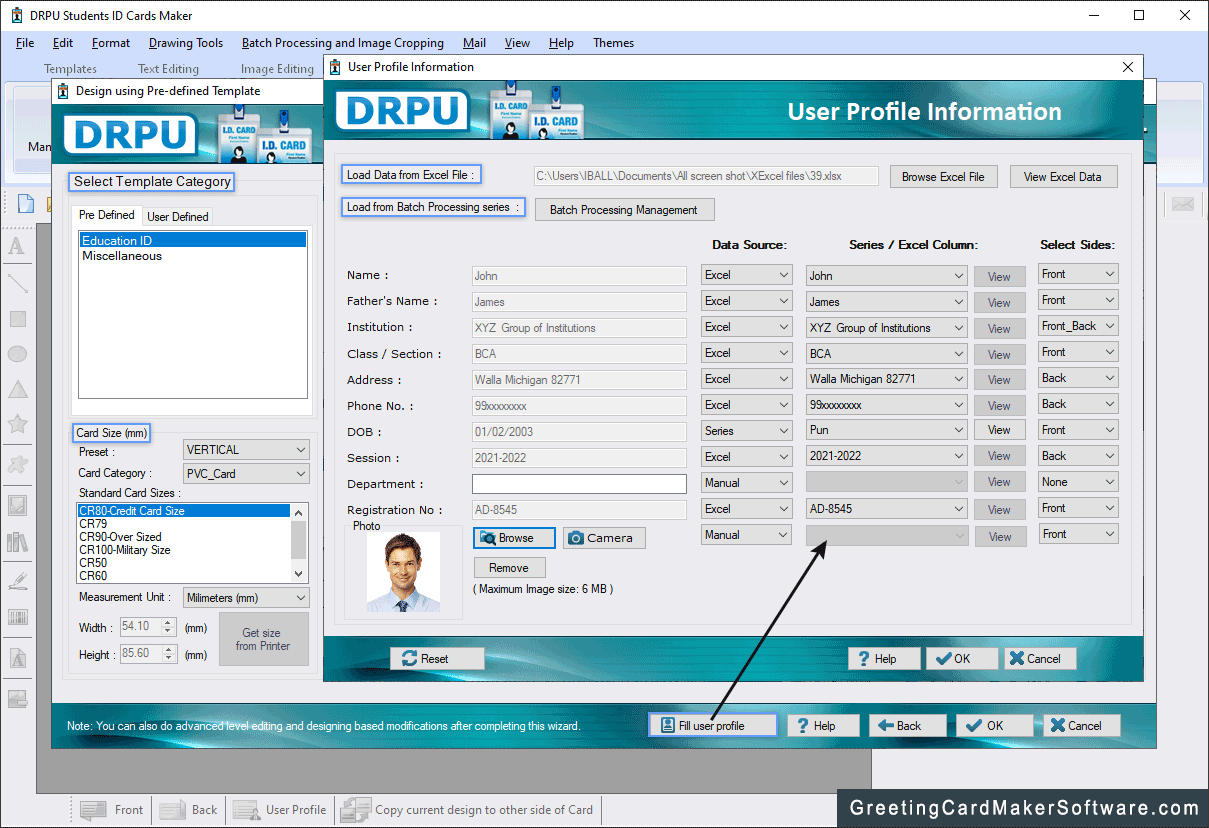Select Miscellaneous template category
Image resolution: width=1209 pixels, height=828 pixels.
(x=122, y=256)
